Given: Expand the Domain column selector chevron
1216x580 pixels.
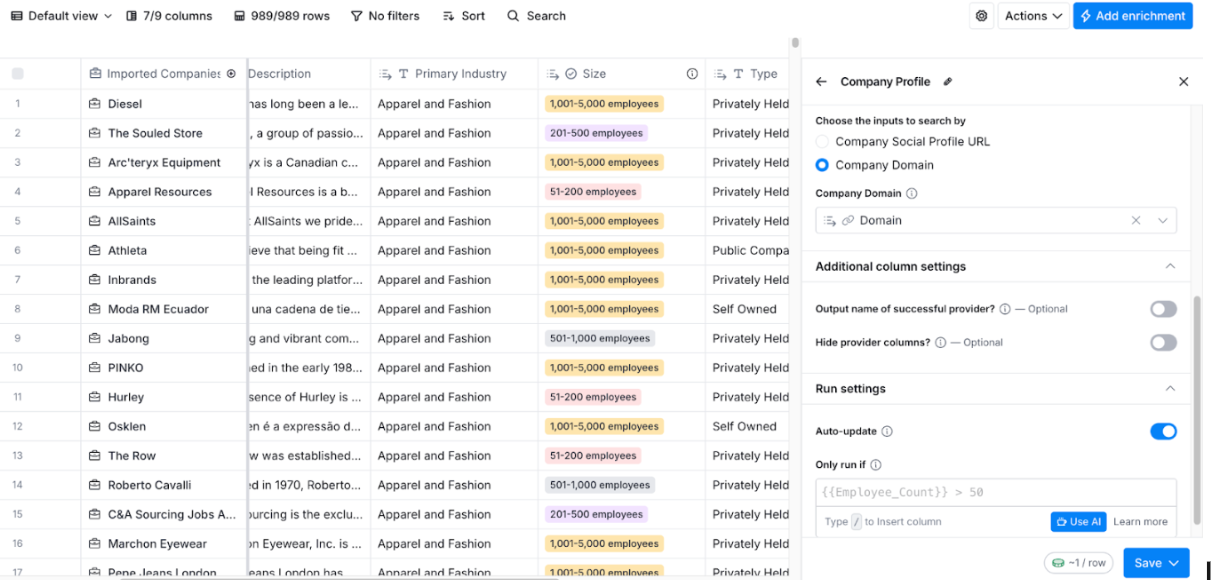Looking at the screenshot, I should (x=1163, y=221).
